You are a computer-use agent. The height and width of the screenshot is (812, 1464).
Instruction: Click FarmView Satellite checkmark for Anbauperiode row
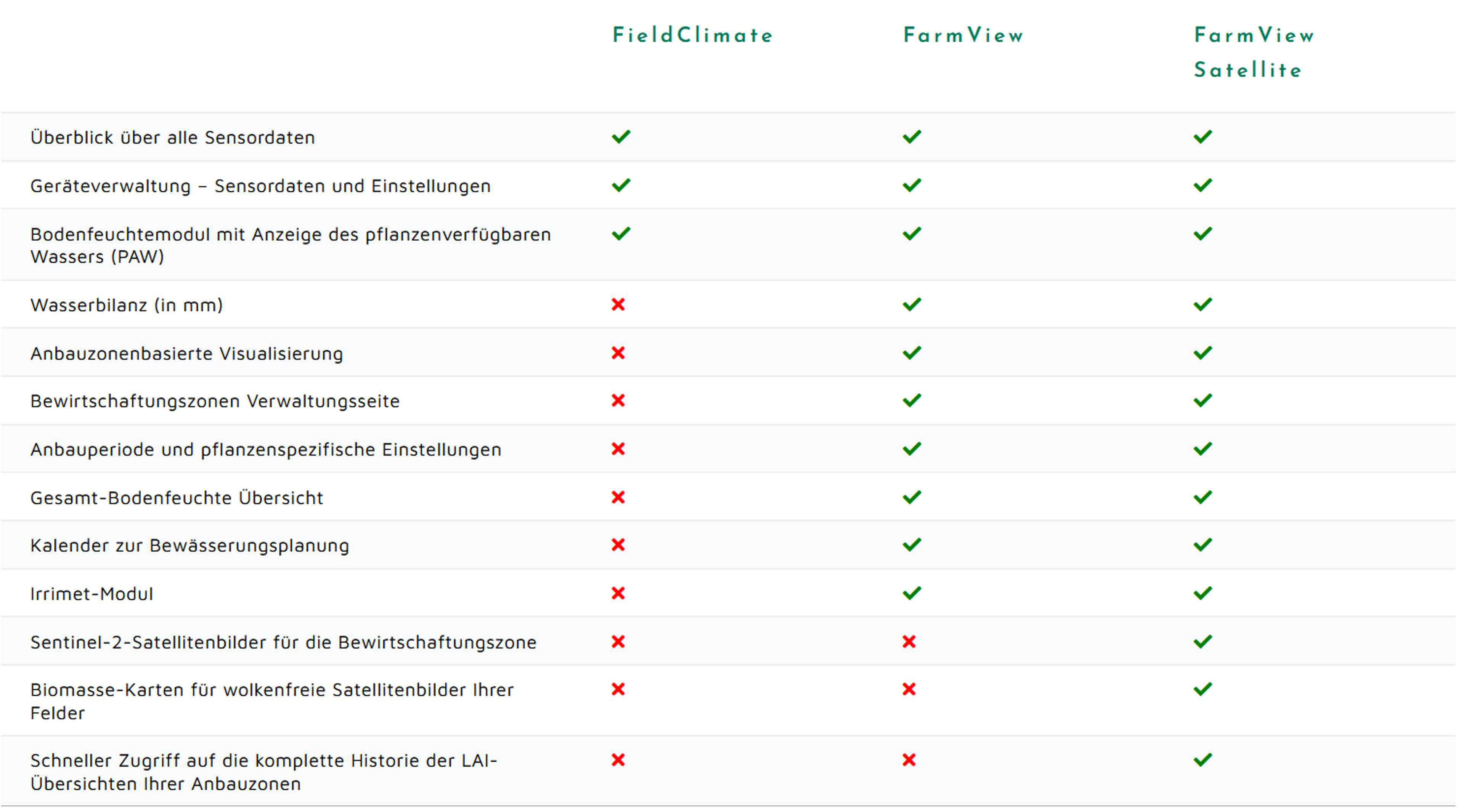tap(1202, 449)
